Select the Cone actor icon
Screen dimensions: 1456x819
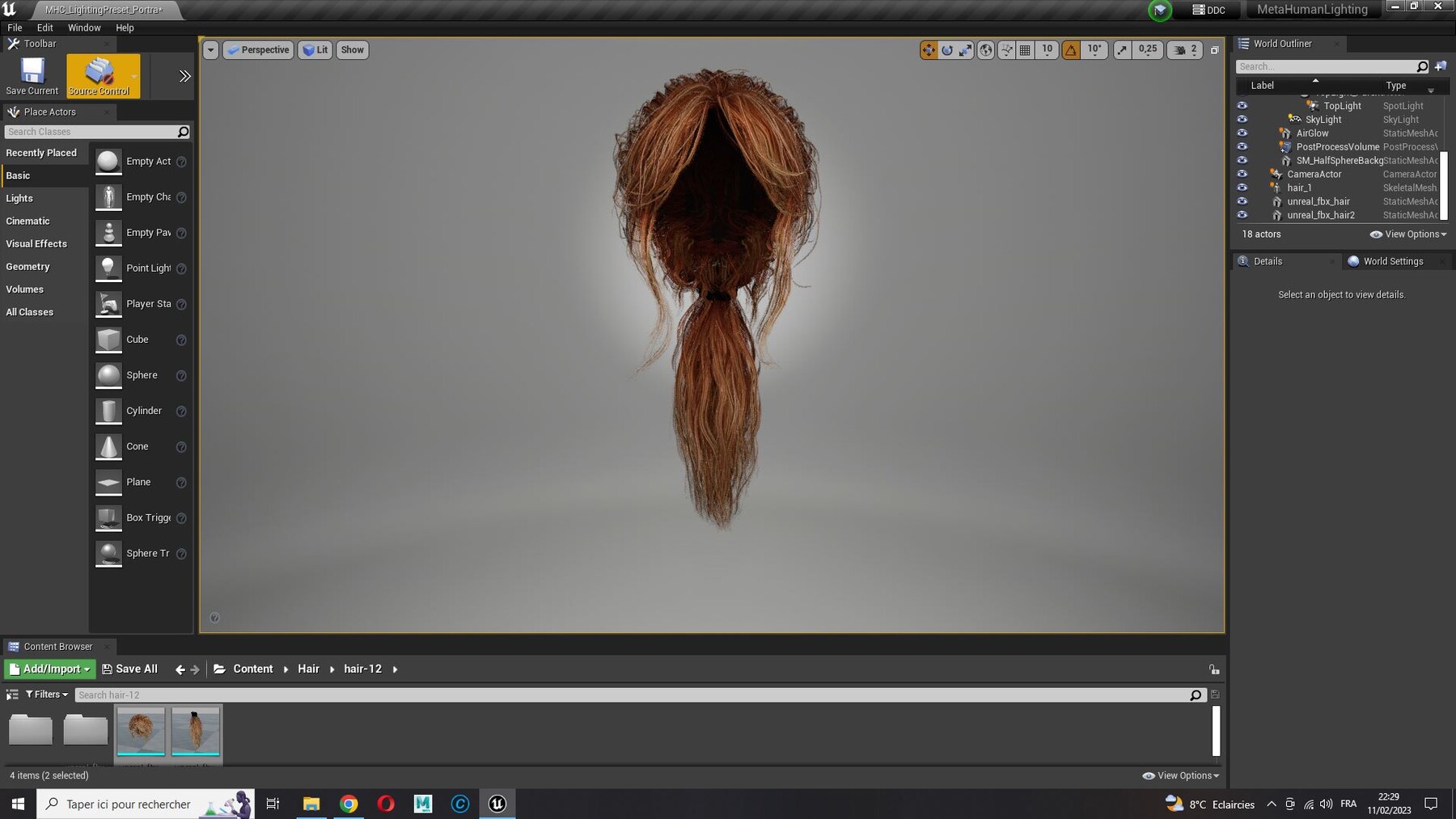tap(108, 446)
